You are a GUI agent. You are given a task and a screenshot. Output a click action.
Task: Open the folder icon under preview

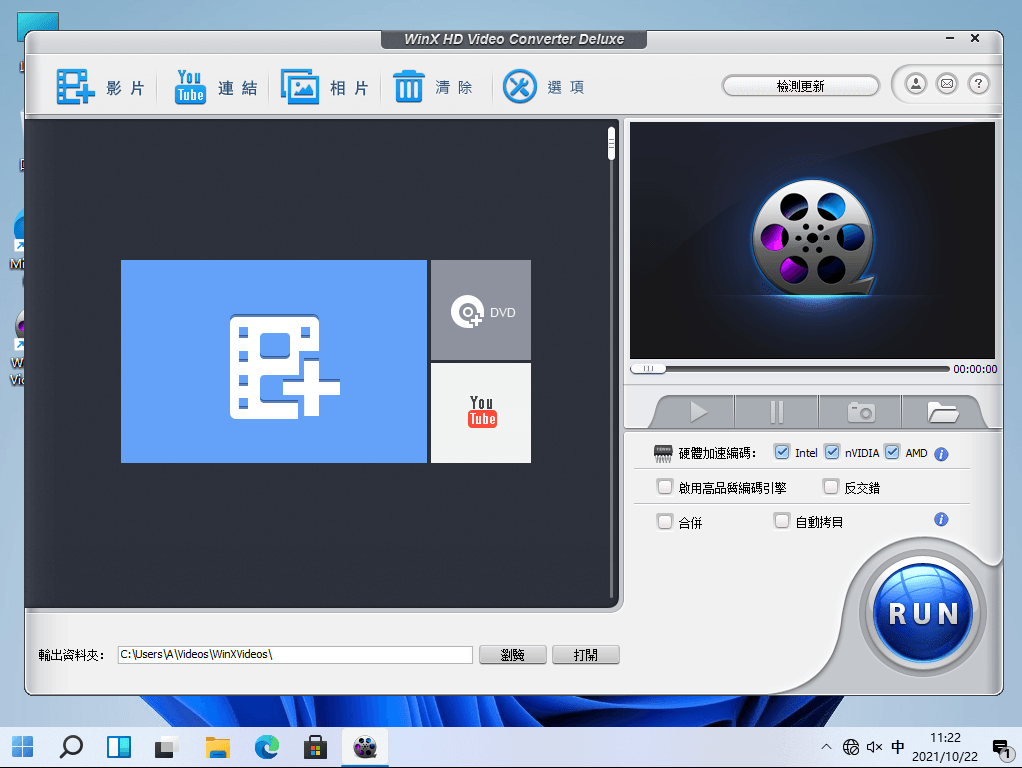pyautogui.click(x=942, y=412)
